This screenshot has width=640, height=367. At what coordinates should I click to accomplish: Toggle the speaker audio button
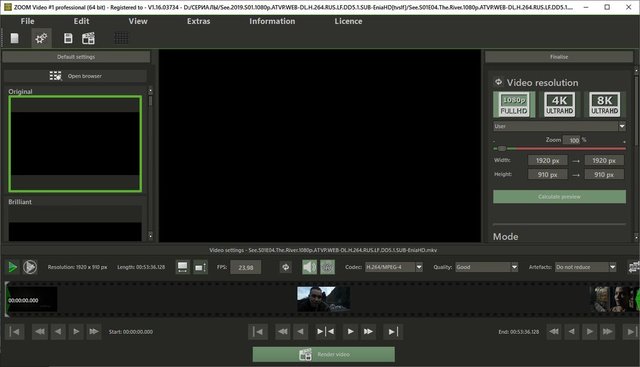(x=309, y=267)
